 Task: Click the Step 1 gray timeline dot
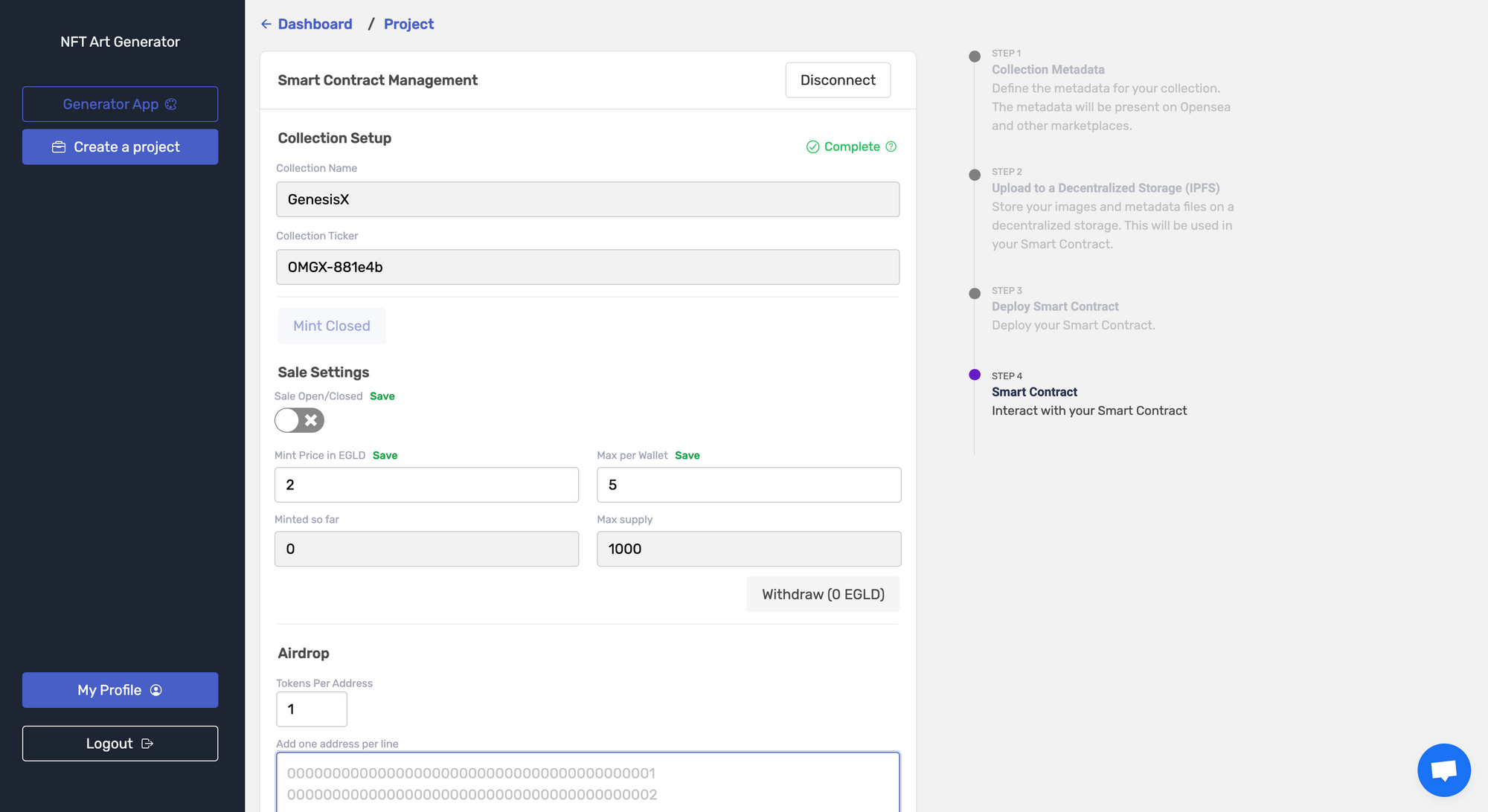click(x=975, y=57)
